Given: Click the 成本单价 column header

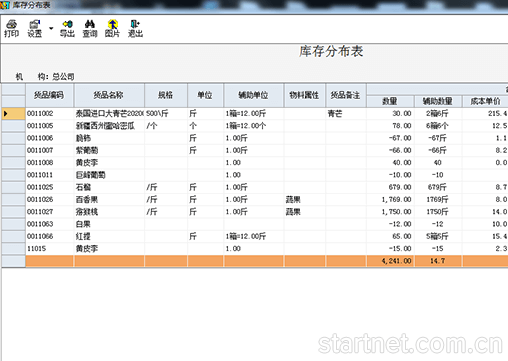Looking at the screenshot, I should pyautogui.click(x=485, y=101).
